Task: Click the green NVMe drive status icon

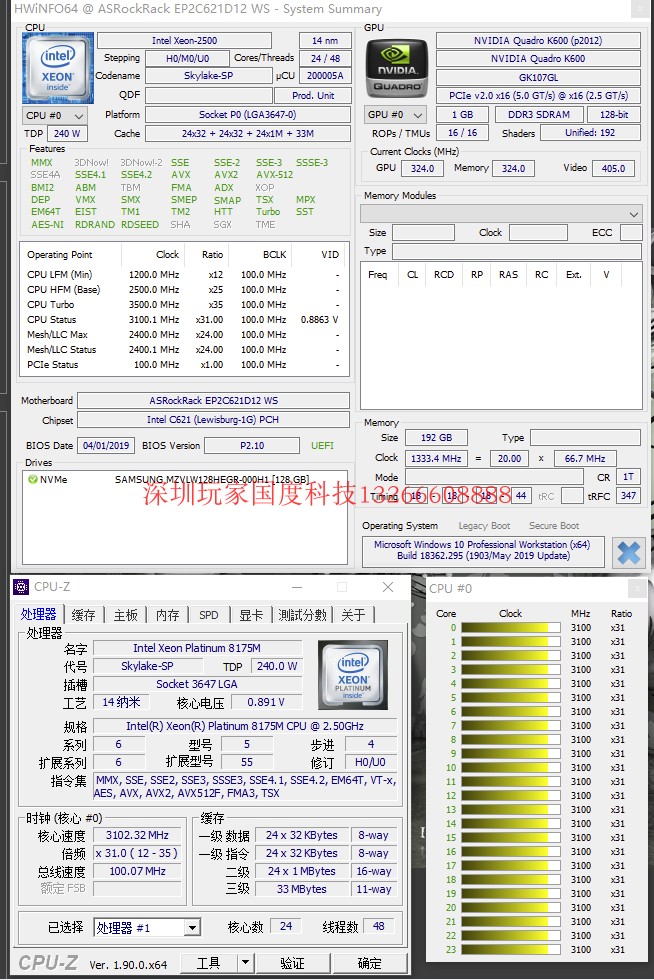Action: pyautogui.click(x=33, y=479)
